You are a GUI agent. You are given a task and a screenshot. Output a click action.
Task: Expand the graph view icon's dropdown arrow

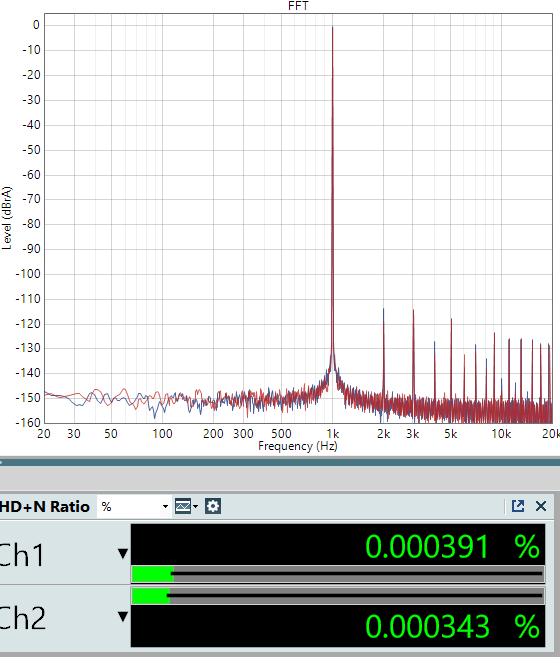click(x=195, y=507)
